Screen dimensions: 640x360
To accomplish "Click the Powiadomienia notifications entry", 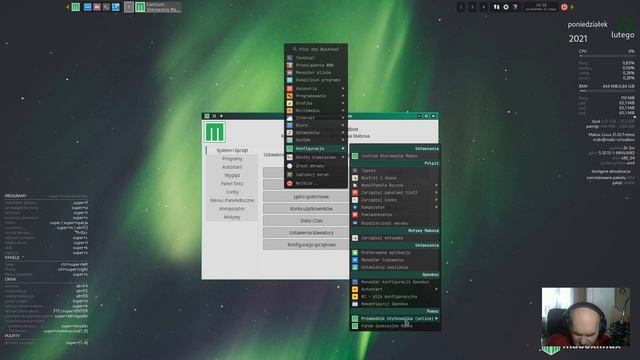I will coord(395,215).
